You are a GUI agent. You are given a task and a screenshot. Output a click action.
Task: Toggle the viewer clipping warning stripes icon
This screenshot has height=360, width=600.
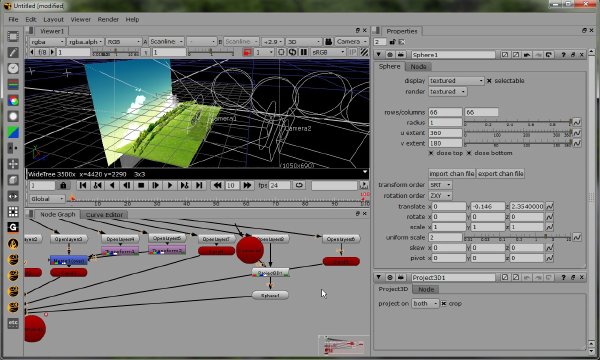click(x=364, y=52)
